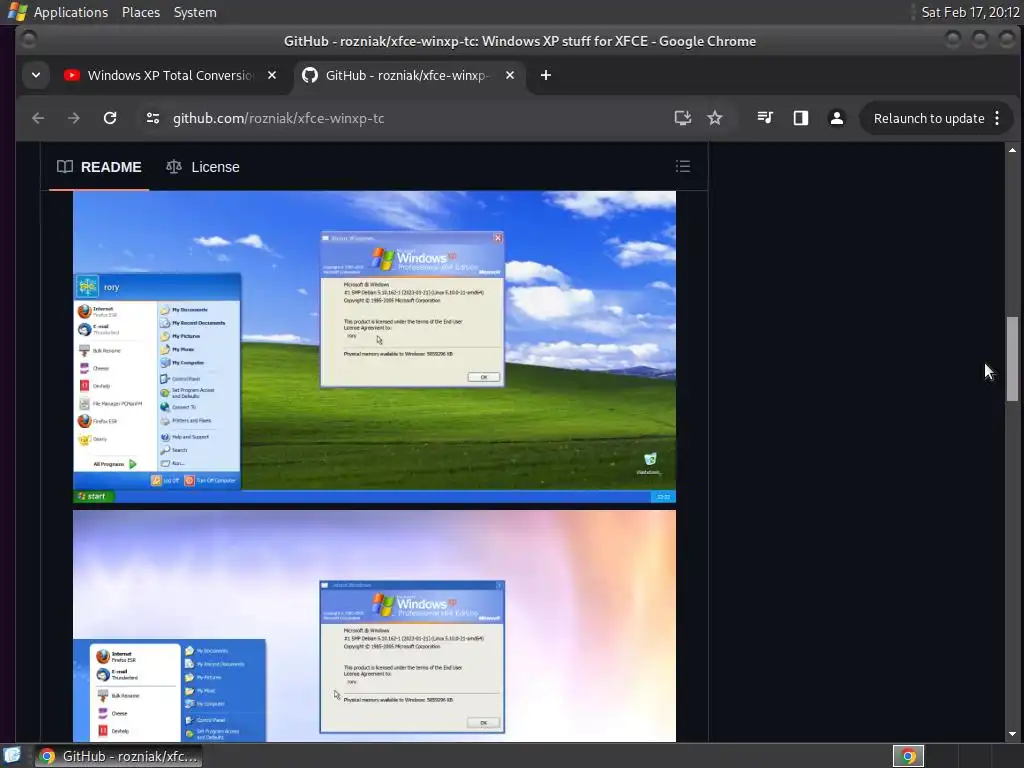Click the scrollbar up arrow
The width and height of the screenshot is (1024, 768).
pyautogui.click(x=1012, y=150)
